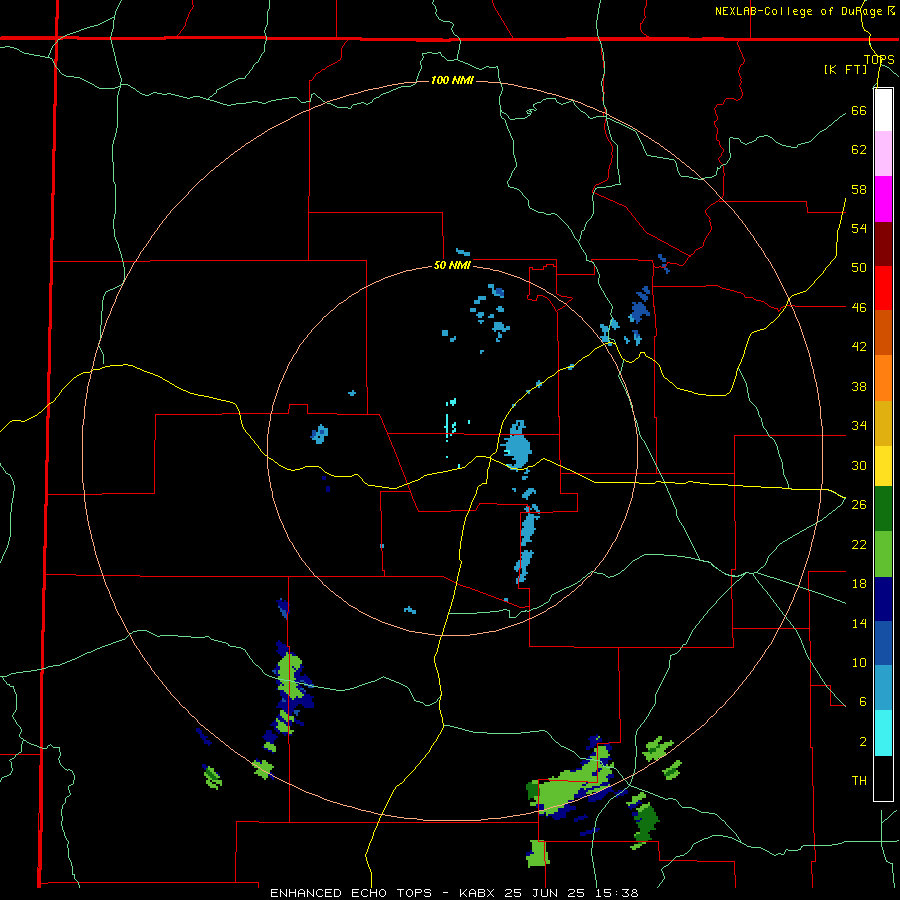
Task: Click the 38 scale value
Action: pos(859,386)
